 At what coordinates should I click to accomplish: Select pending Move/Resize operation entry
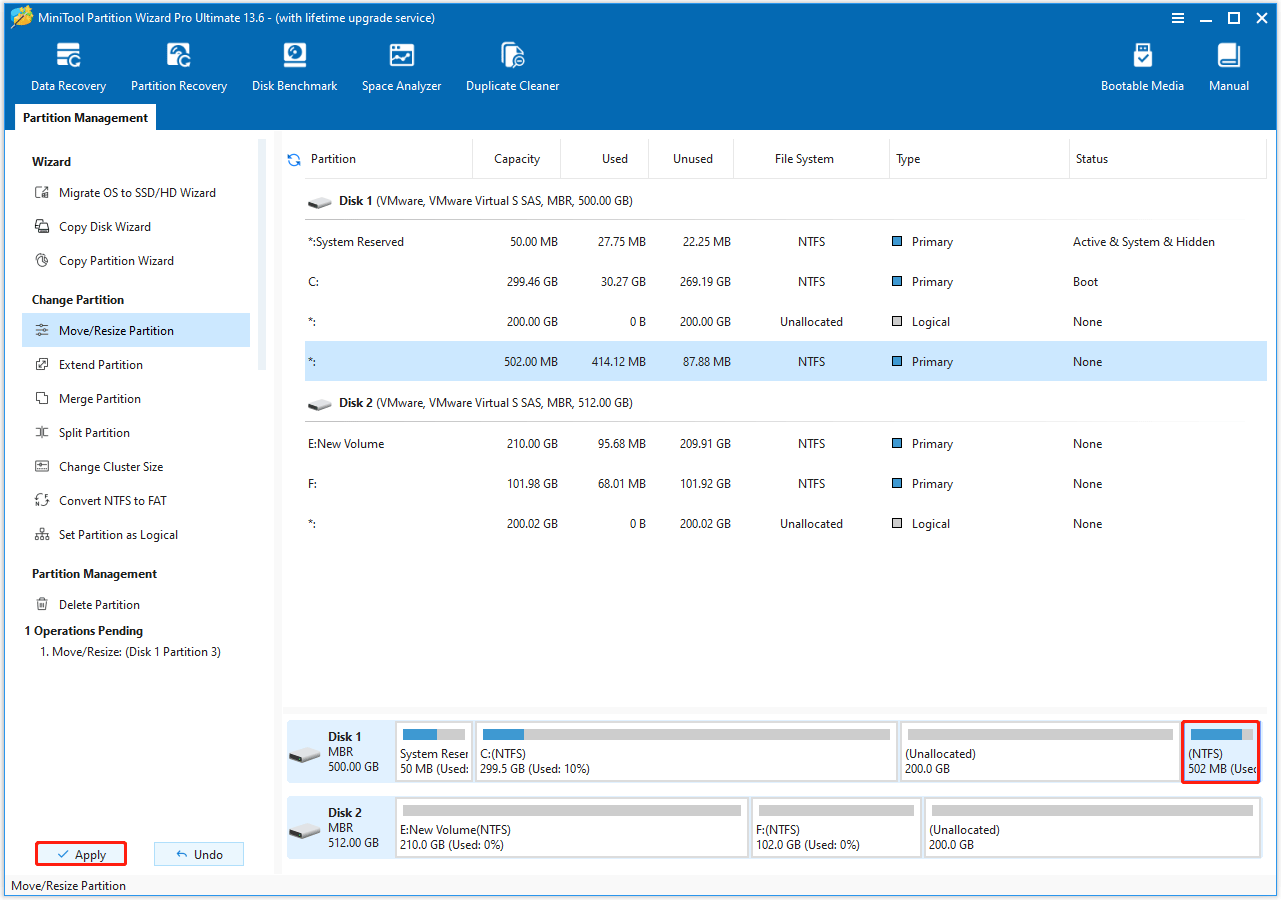[x=130, y=652]
